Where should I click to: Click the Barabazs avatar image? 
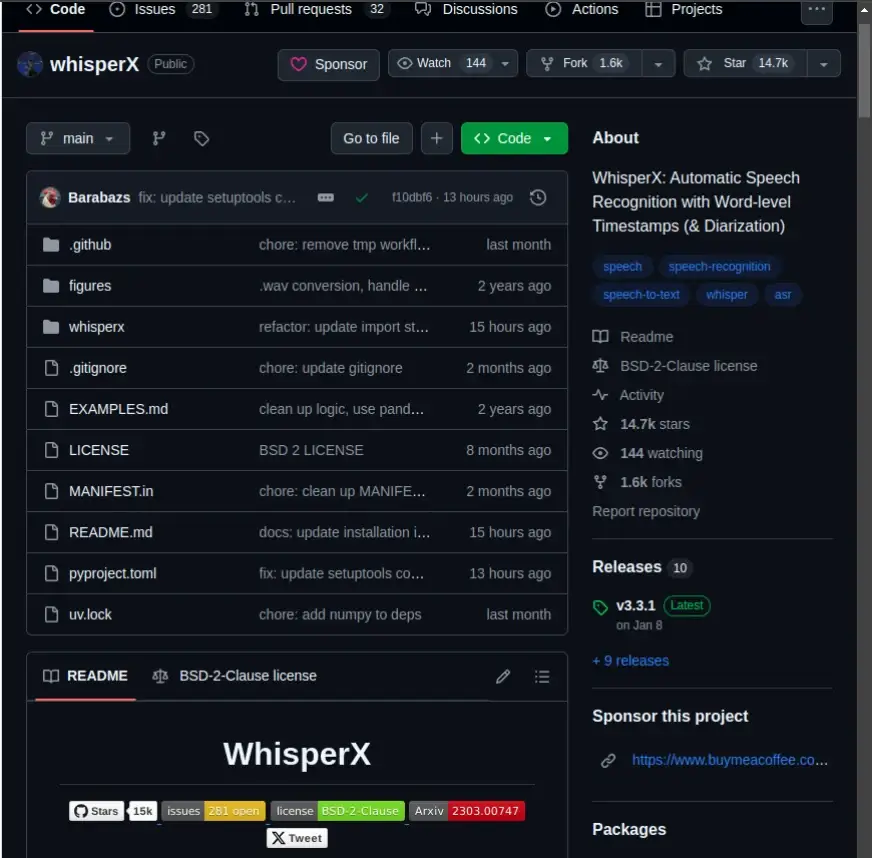tap(50, 197)
